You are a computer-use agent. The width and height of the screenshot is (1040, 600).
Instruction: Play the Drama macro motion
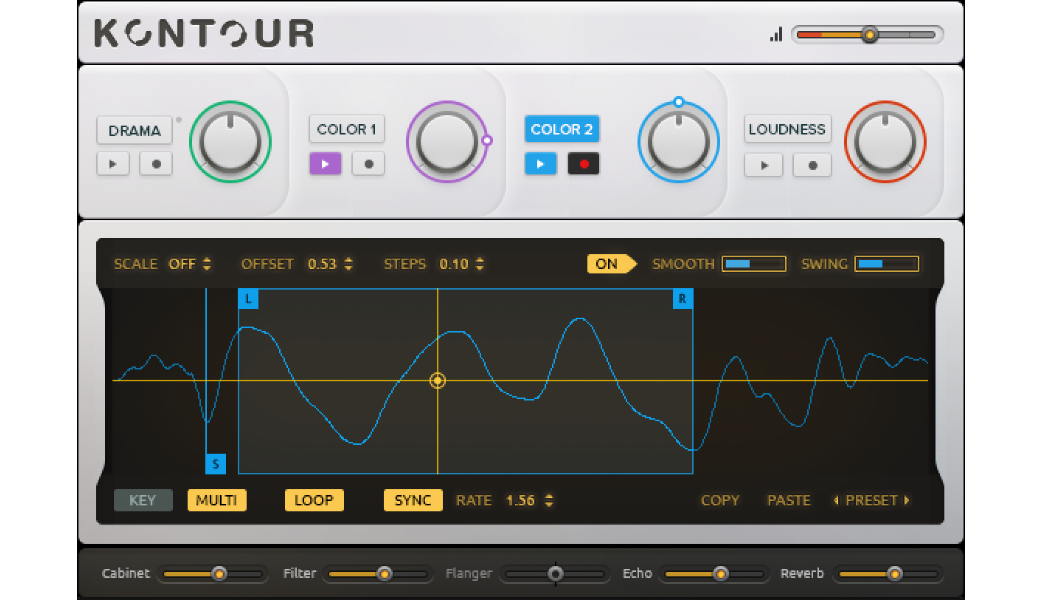tap(113, 164)
